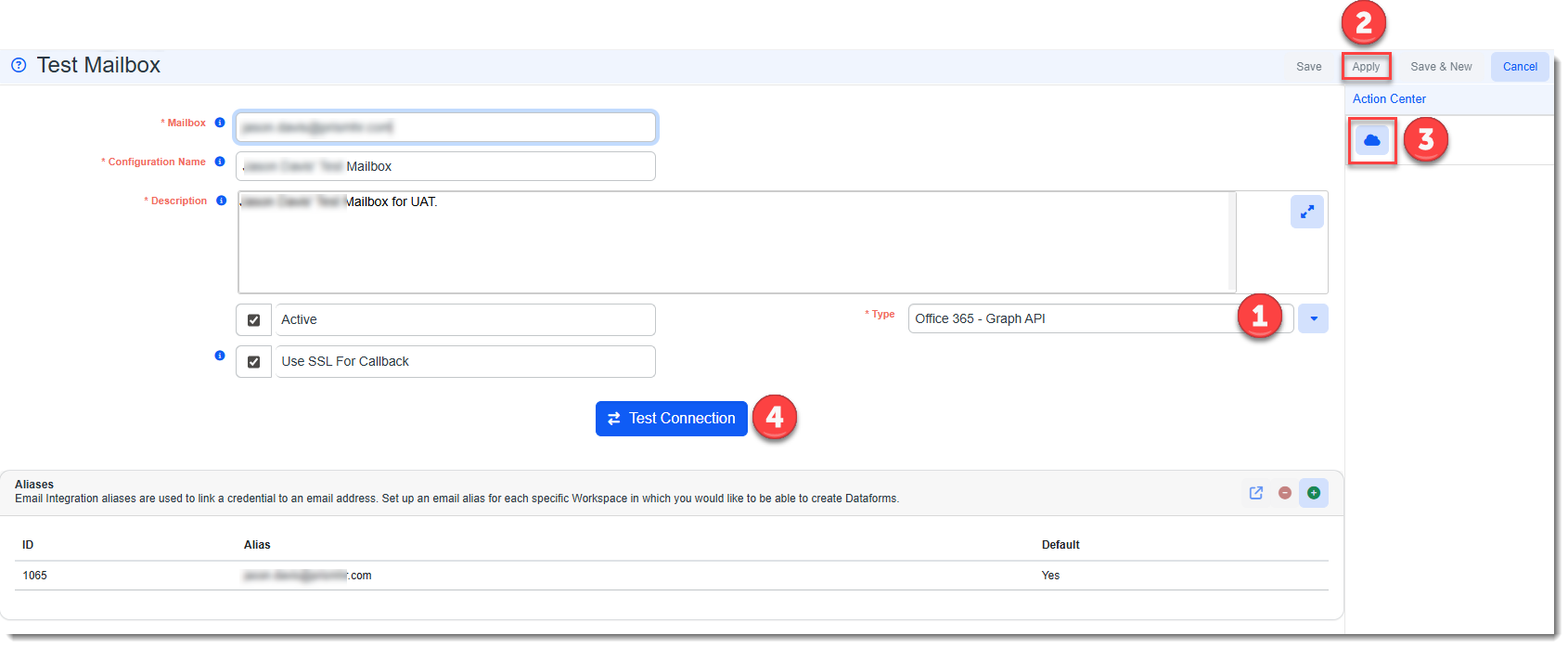Run Test Connection
The image size is (1568, 648).
point(672,419)
